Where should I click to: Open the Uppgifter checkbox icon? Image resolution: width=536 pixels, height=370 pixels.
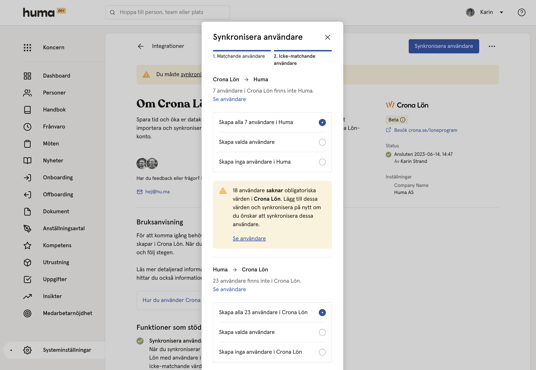(27, 279)
